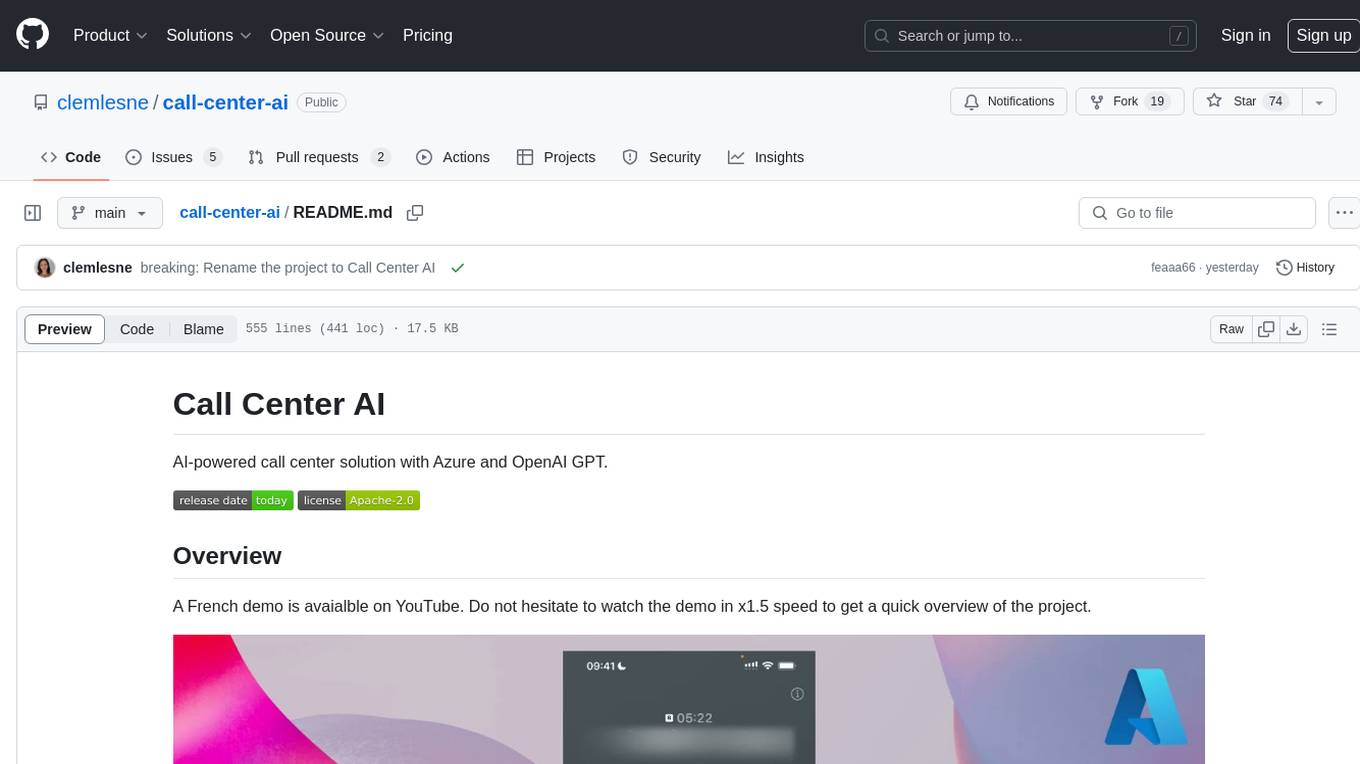
Task: Toggle the file tree side panel
Action: [33, 213]
